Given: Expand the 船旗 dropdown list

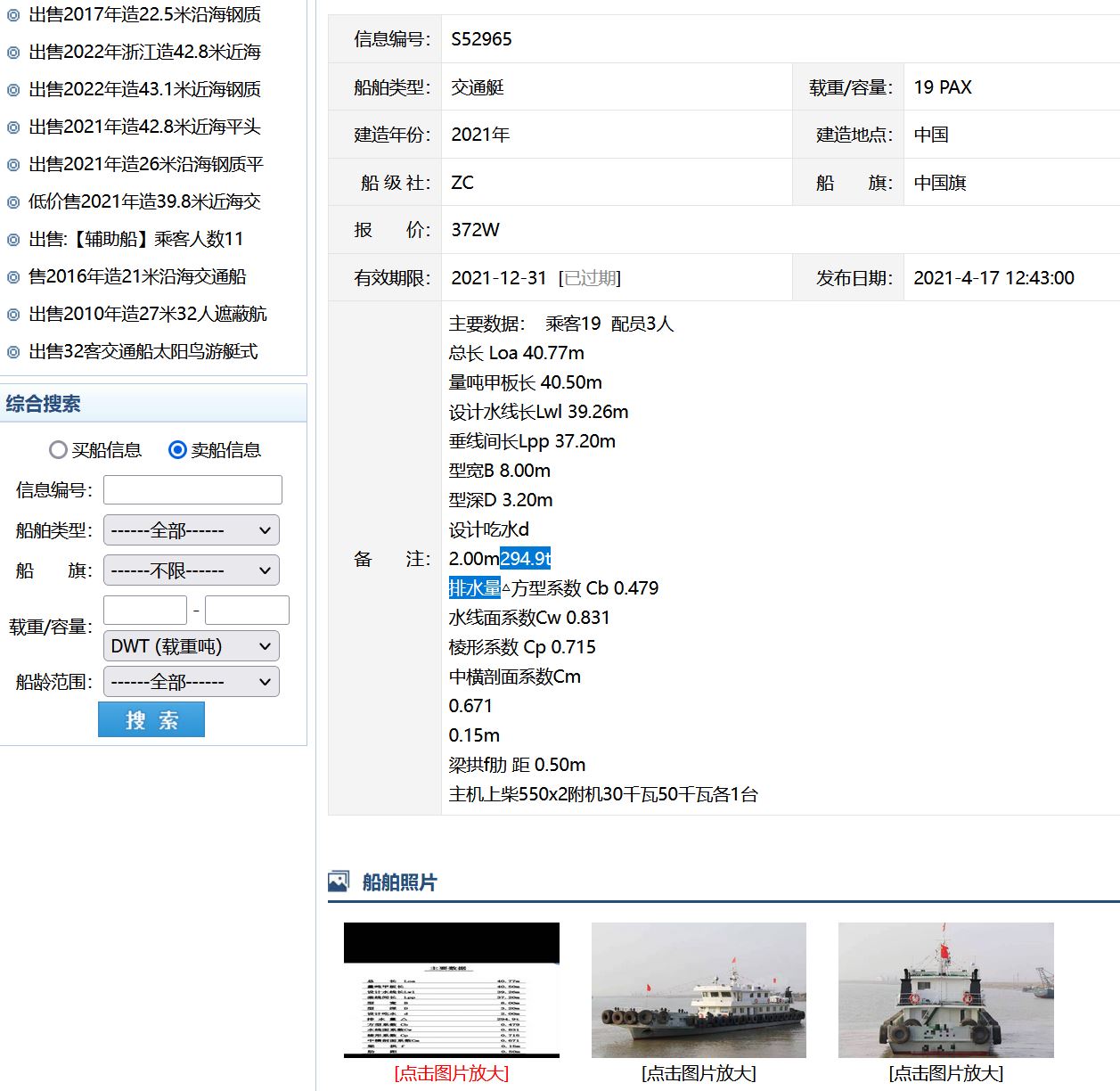Looking at the screenshot, I should point(192,570).
